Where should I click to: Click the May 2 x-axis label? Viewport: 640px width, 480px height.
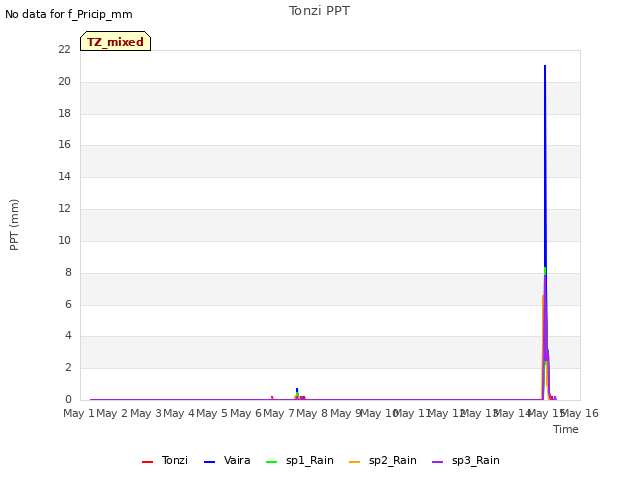click(x=112, y=413)
